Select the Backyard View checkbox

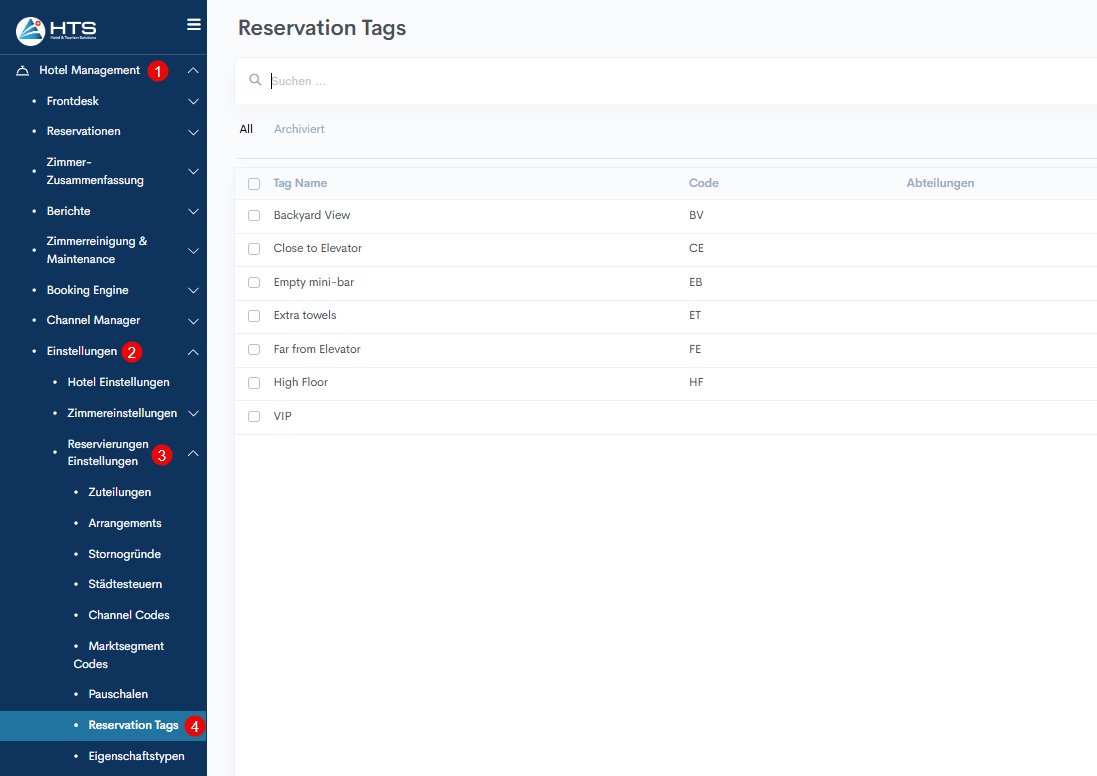click(254, 216)
